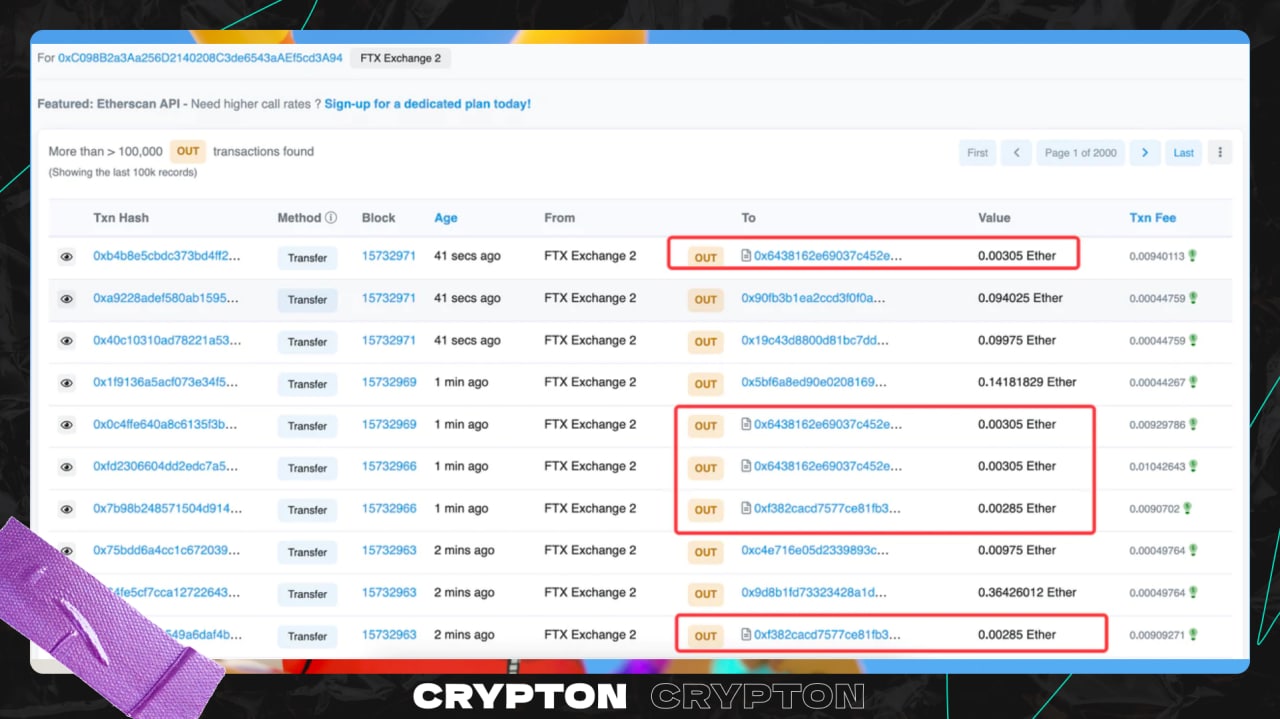
Task: Open the three-dot options menu beside Last
Action: 1220,153
